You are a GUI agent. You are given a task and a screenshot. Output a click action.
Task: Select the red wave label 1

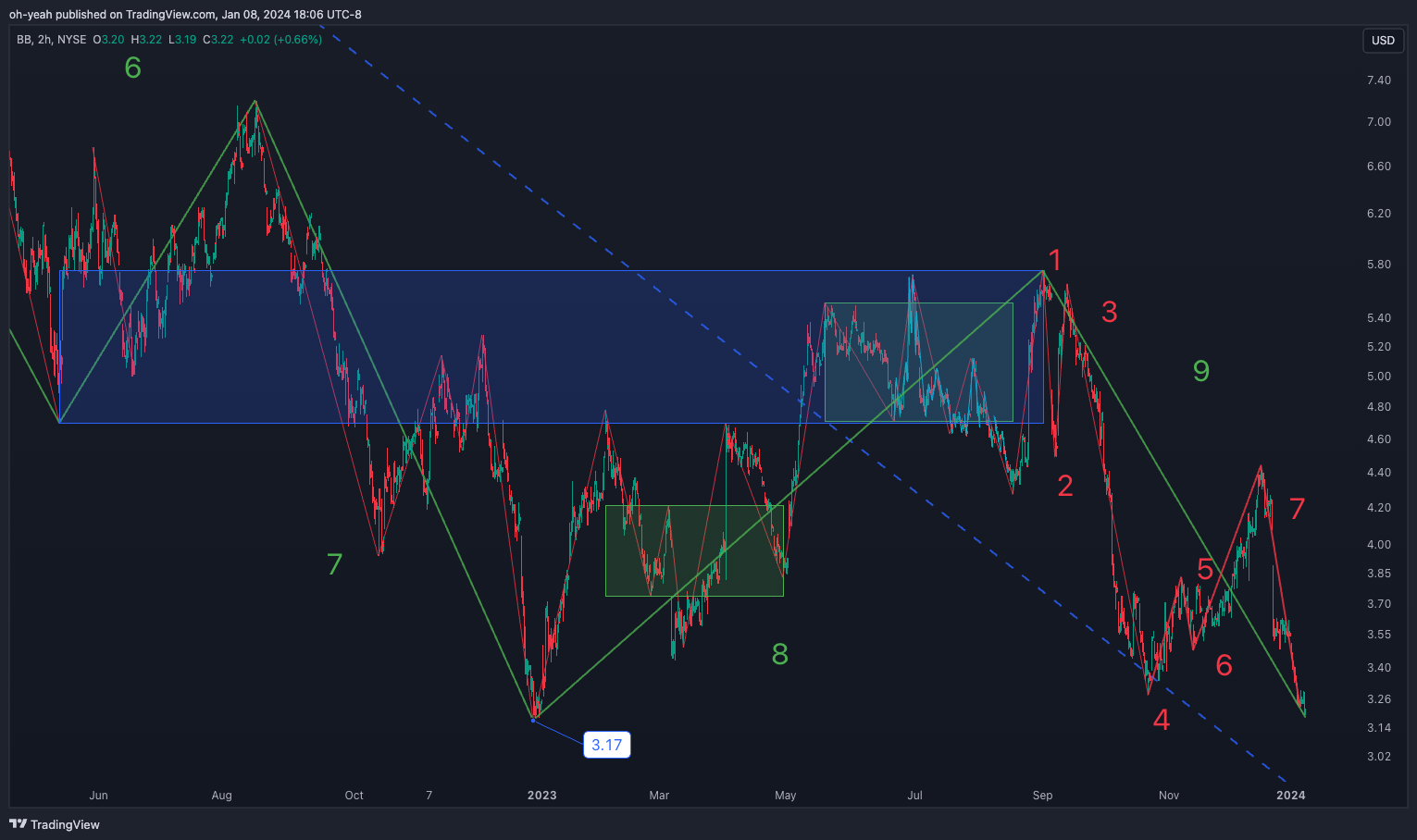click(x=1054, y=260)
